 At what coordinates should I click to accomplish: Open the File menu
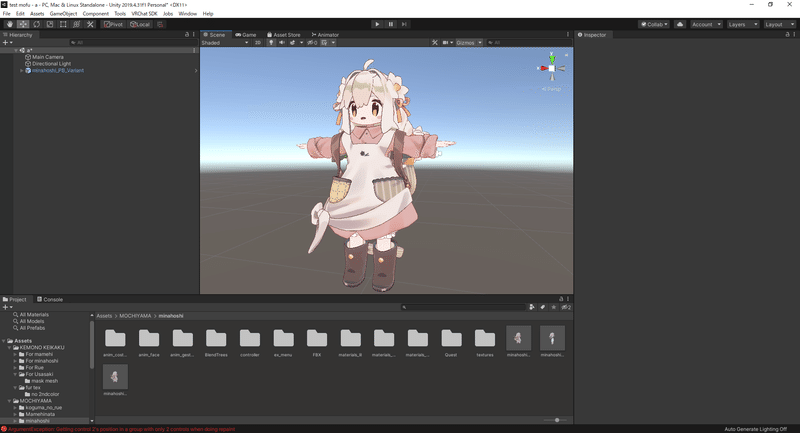click(x=7, y=14)
